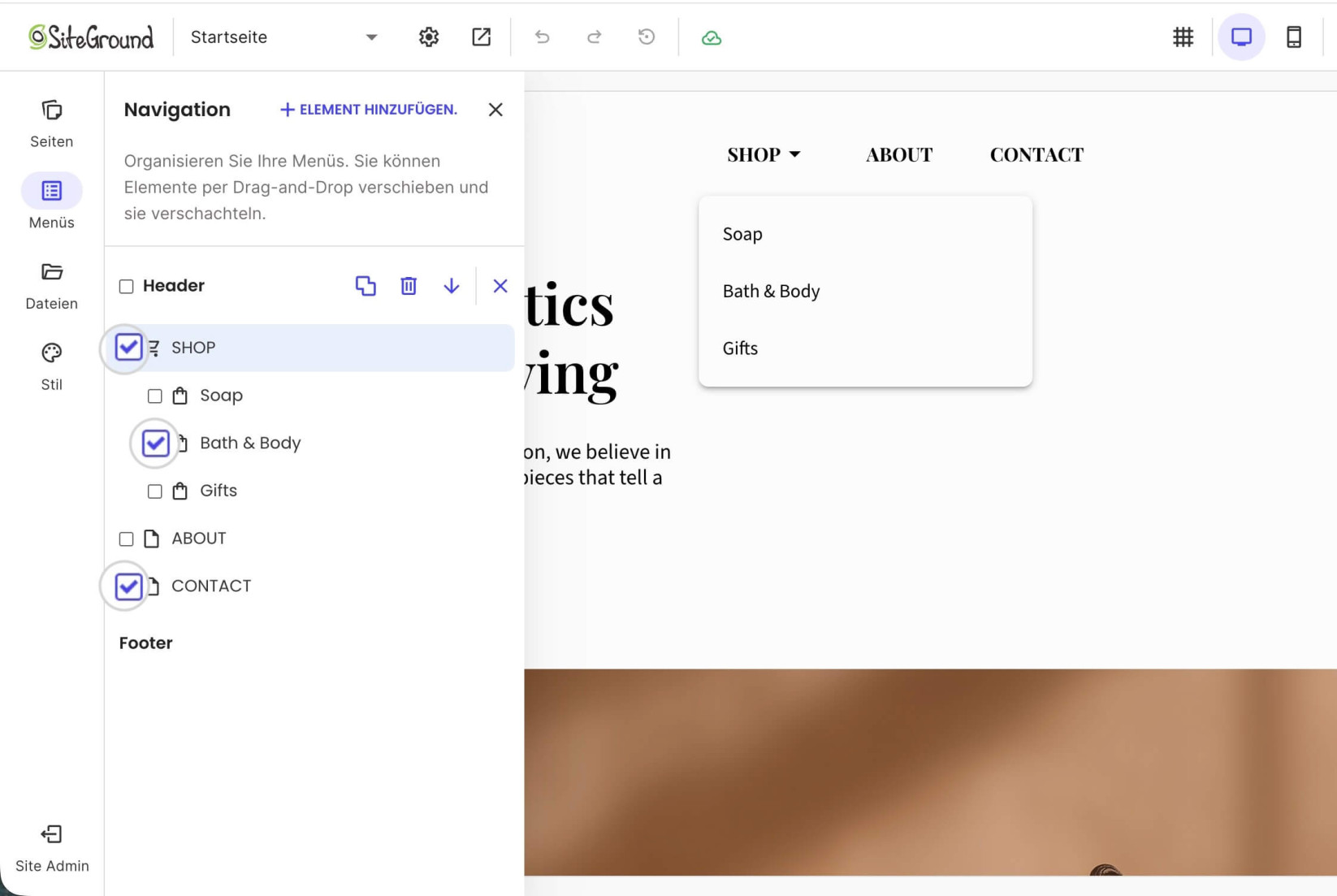Click CONTACT in site preview header

tap(1036, 154)
